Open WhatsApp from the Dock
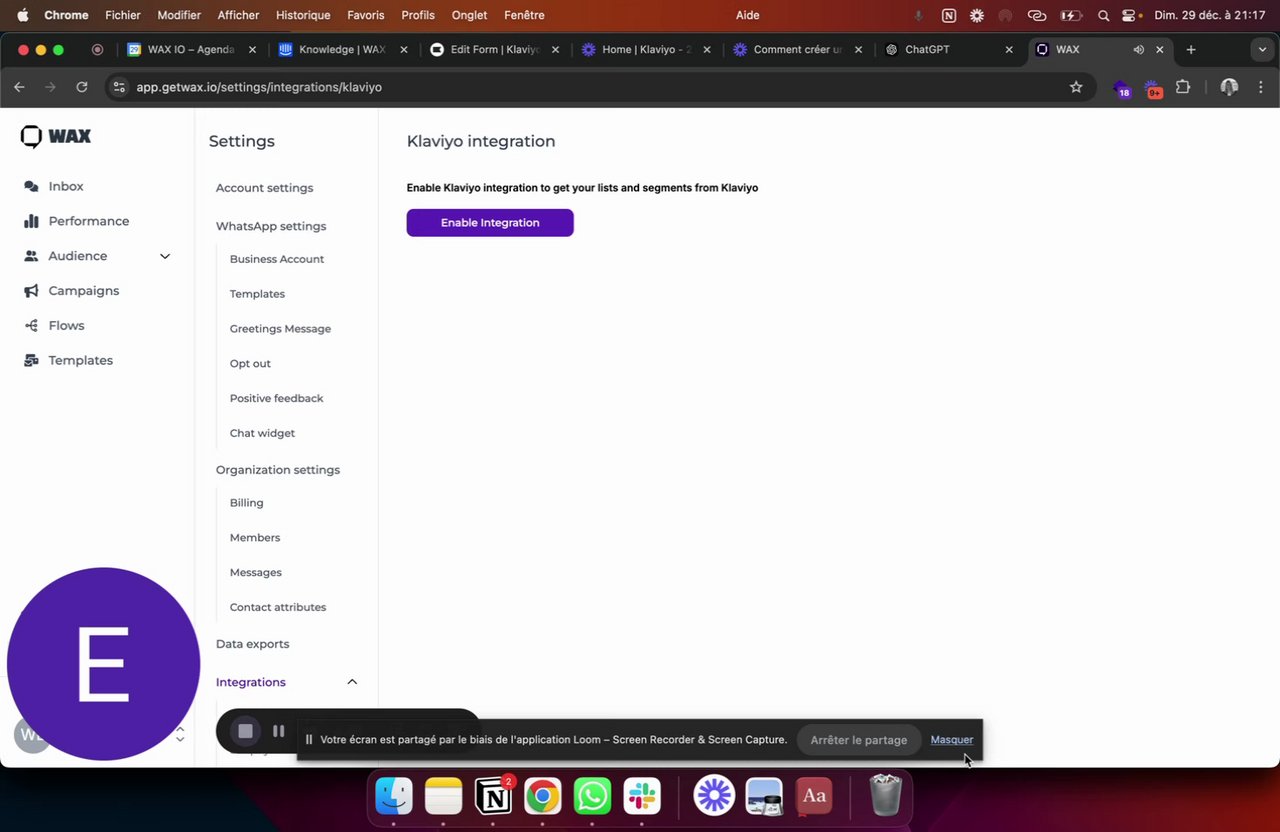 point(592,796)
